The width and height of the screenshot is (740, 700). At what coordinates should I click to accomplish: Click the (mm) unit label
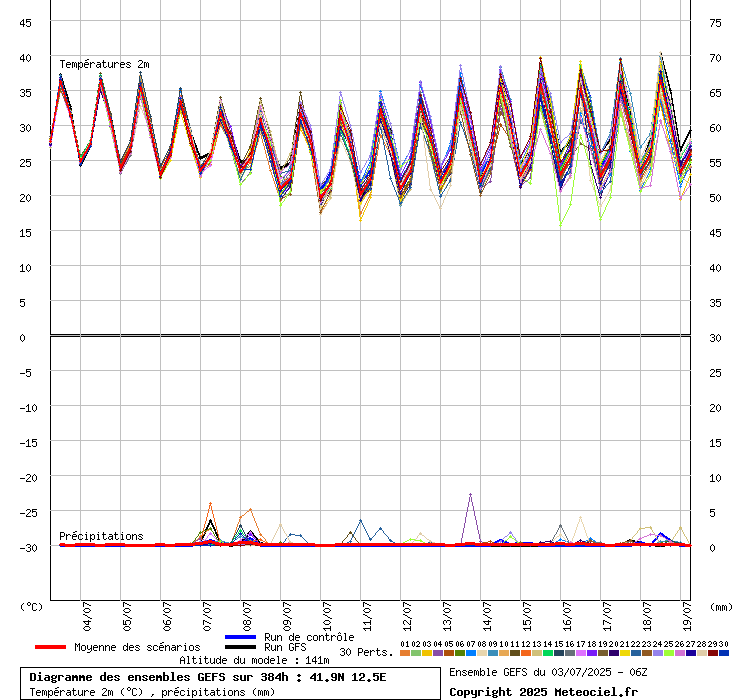722,607
